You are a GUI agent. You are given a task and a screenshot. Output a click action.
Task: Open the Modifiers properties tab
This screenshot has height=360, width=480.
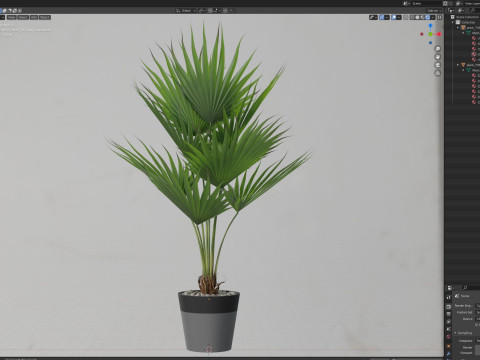(449, 354)
